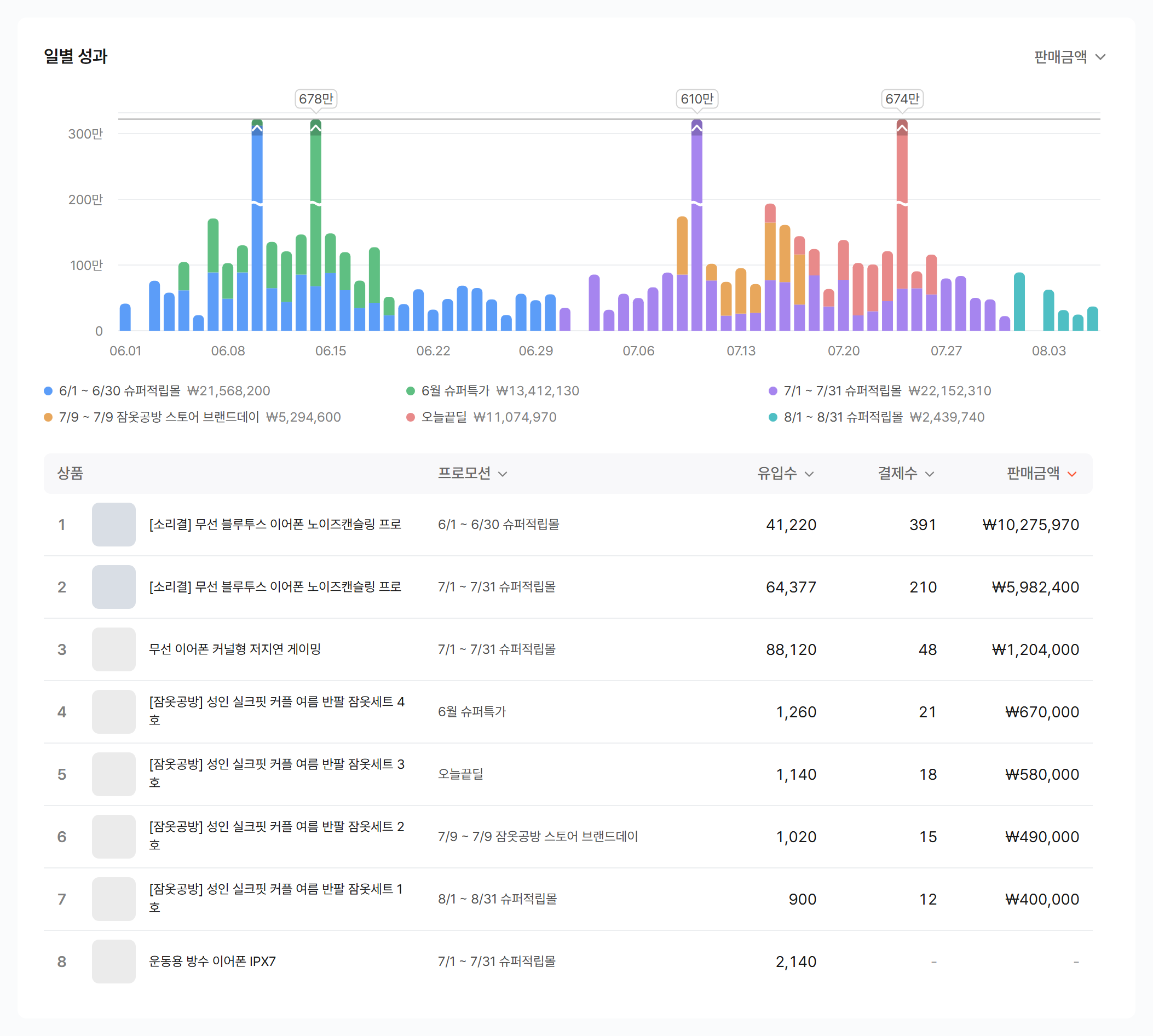Toggle the 6/1 ~ 6/30 슈퍼적립몰 legend series
This screenshot has width=1153, height=1036.
click(x=157, y=391)
